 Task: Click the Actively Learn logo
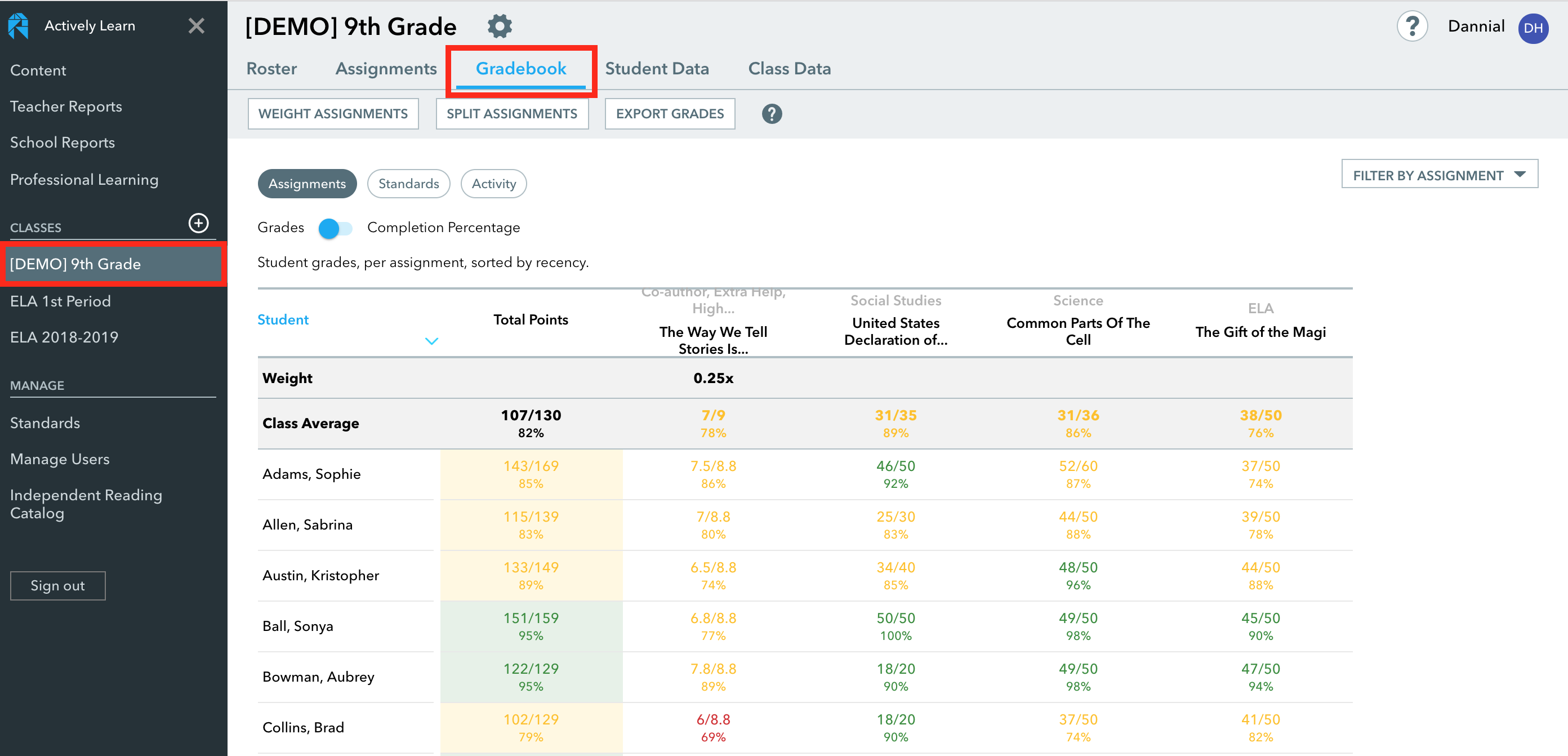pyautogui.click(x=18, y=26)
